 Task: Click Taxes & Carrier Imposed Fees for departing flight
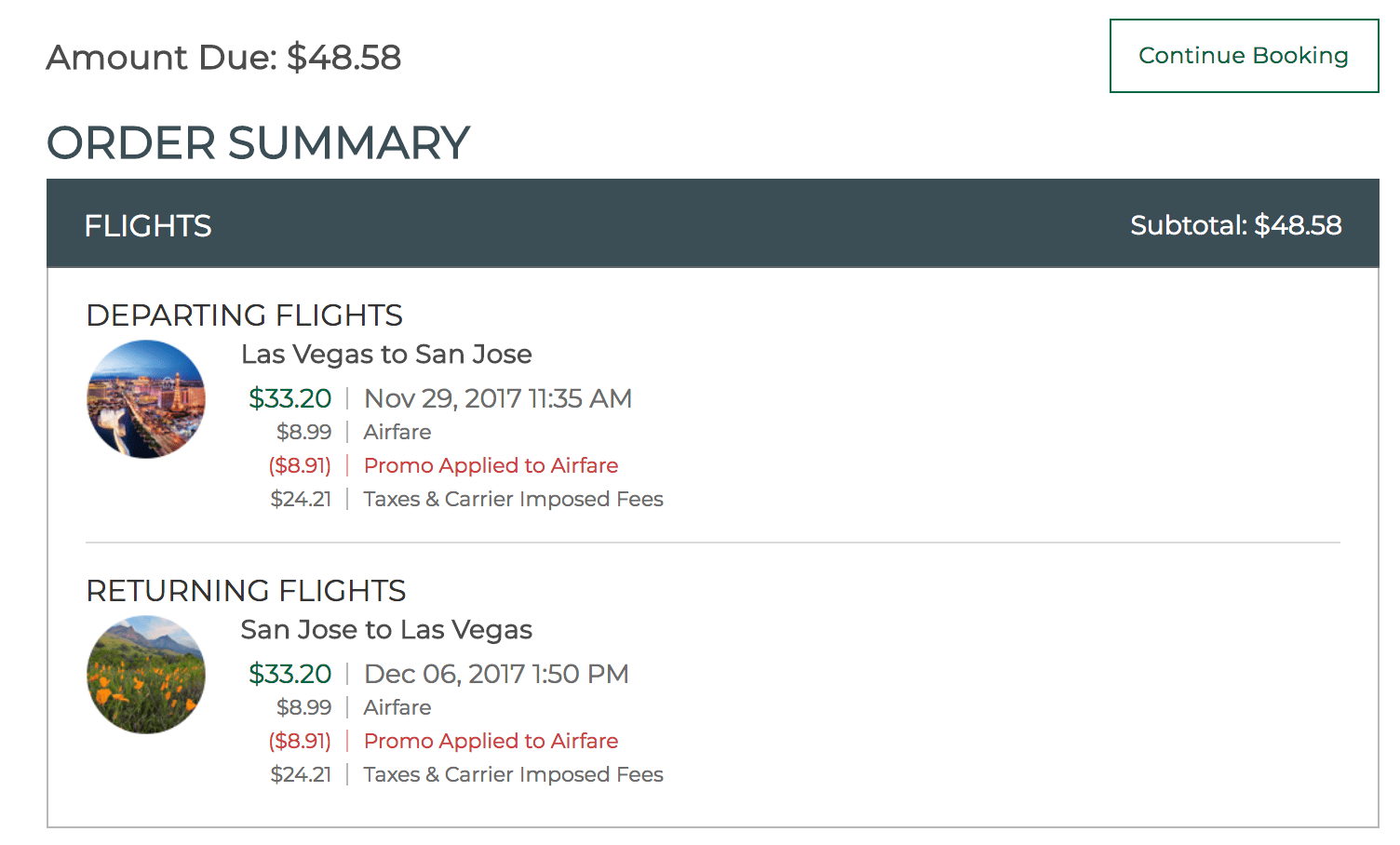(512, 499)
